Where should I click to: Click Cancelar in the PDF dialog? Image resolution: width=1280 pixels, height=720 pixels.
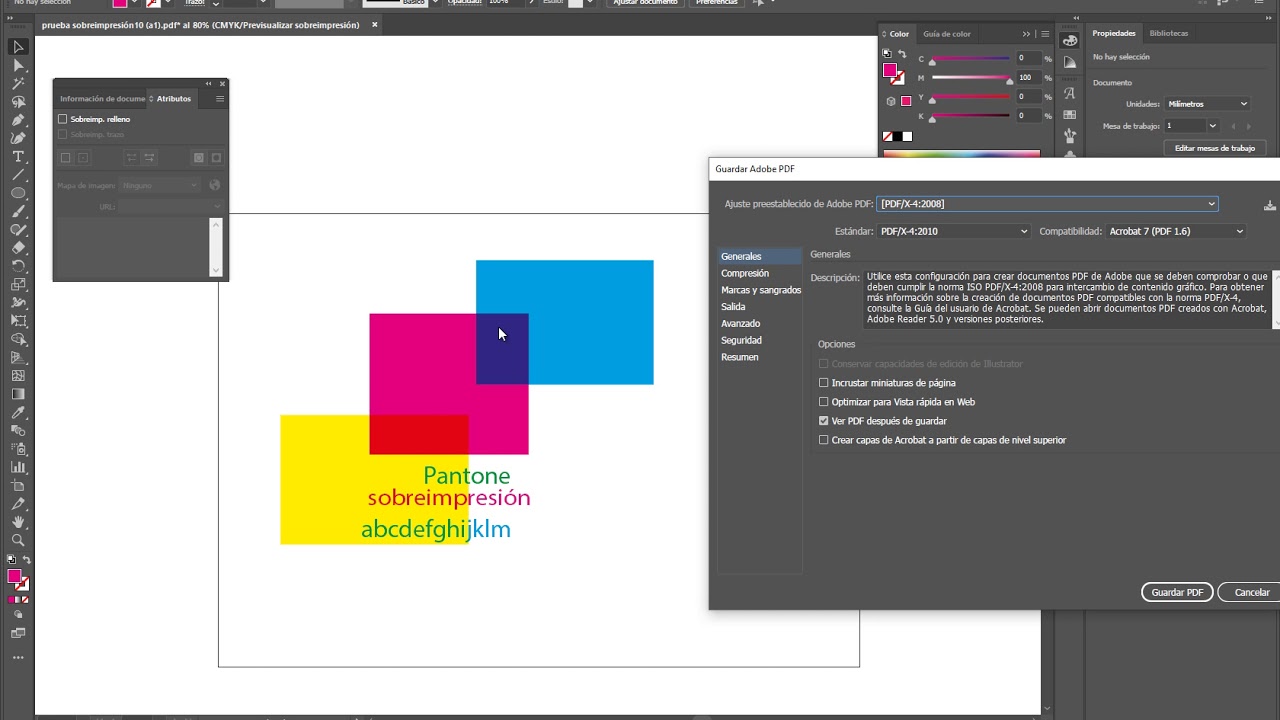[x=1252, y=593]
